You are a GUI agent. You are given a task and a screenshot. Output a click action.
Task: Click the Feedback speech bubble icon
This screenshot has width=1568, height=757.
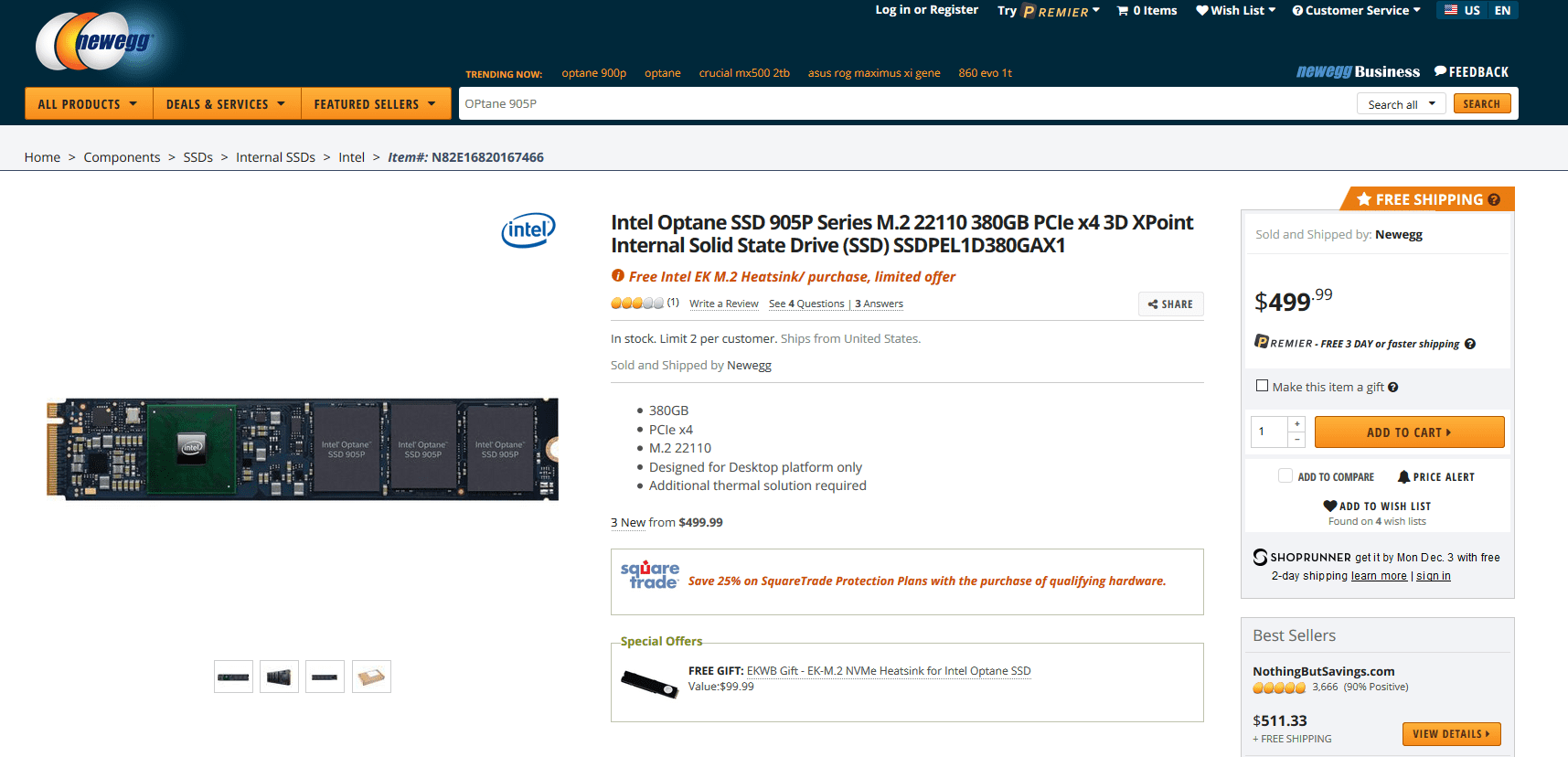point(1440,71)
